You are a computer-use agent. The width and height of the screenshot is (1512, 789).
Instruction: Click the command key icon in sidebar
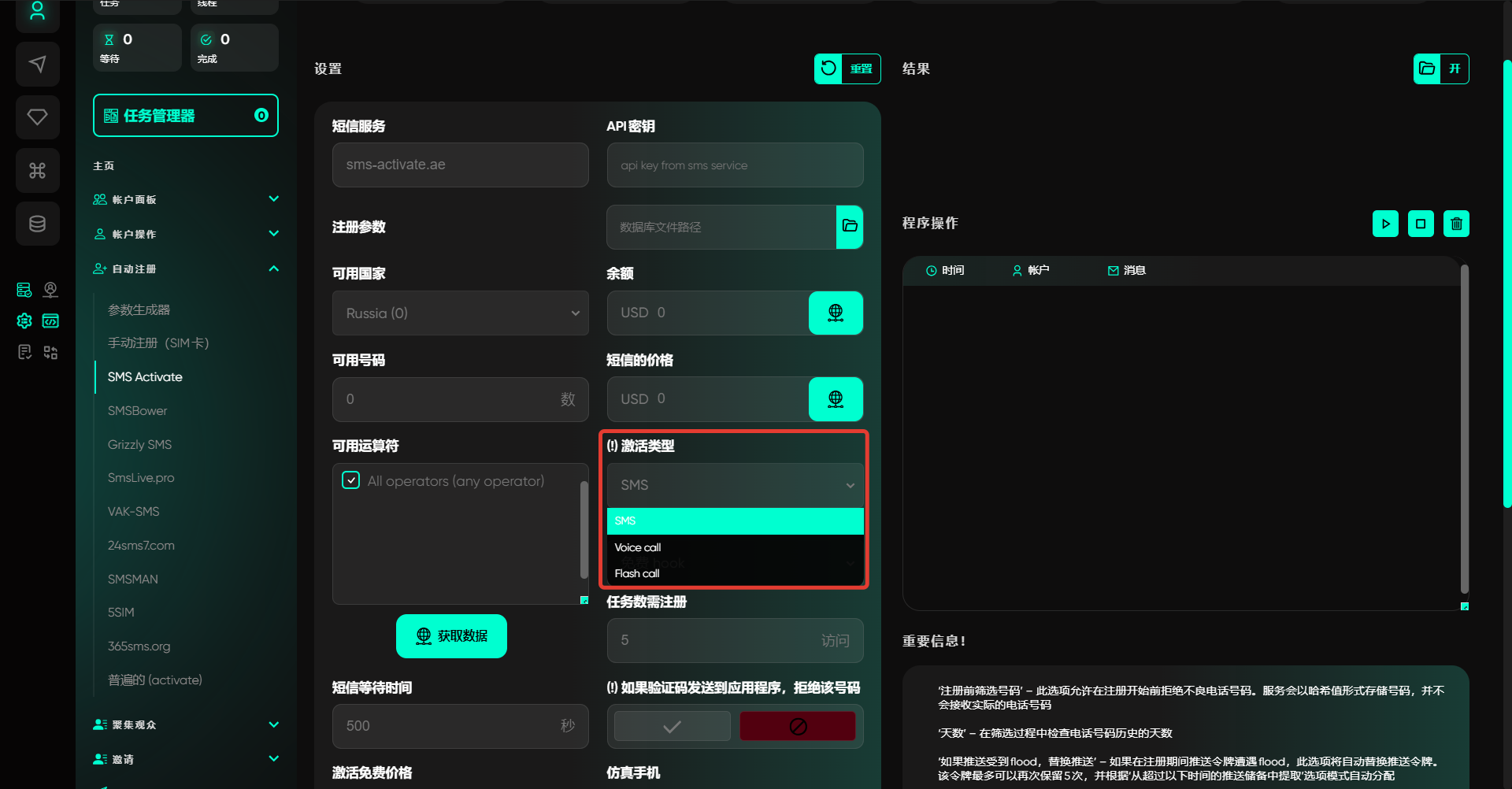tap(37, 170)
